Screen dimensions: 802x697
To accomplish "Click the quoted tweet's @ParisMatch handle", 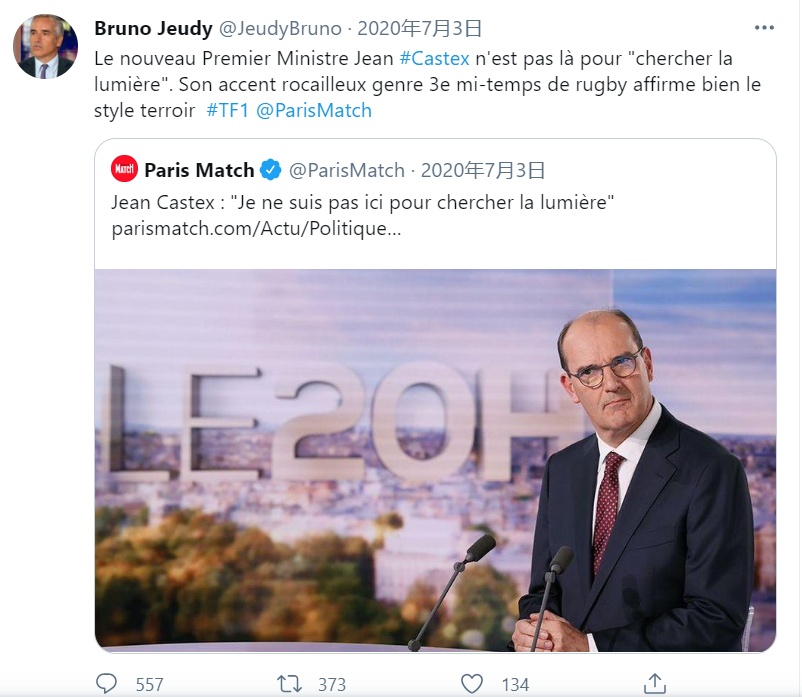I will 347,169.
